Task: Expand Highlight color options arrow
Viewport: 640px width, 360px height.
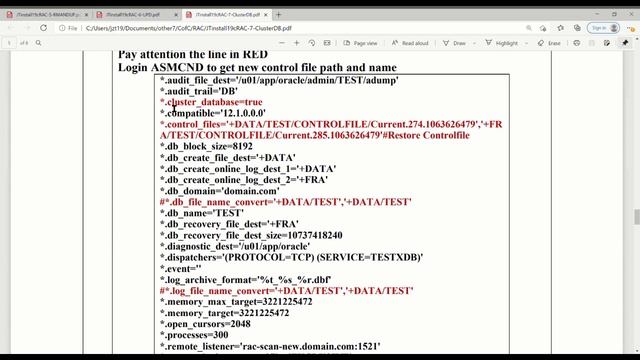Action: pyautogui.click(x=526, y=43)
